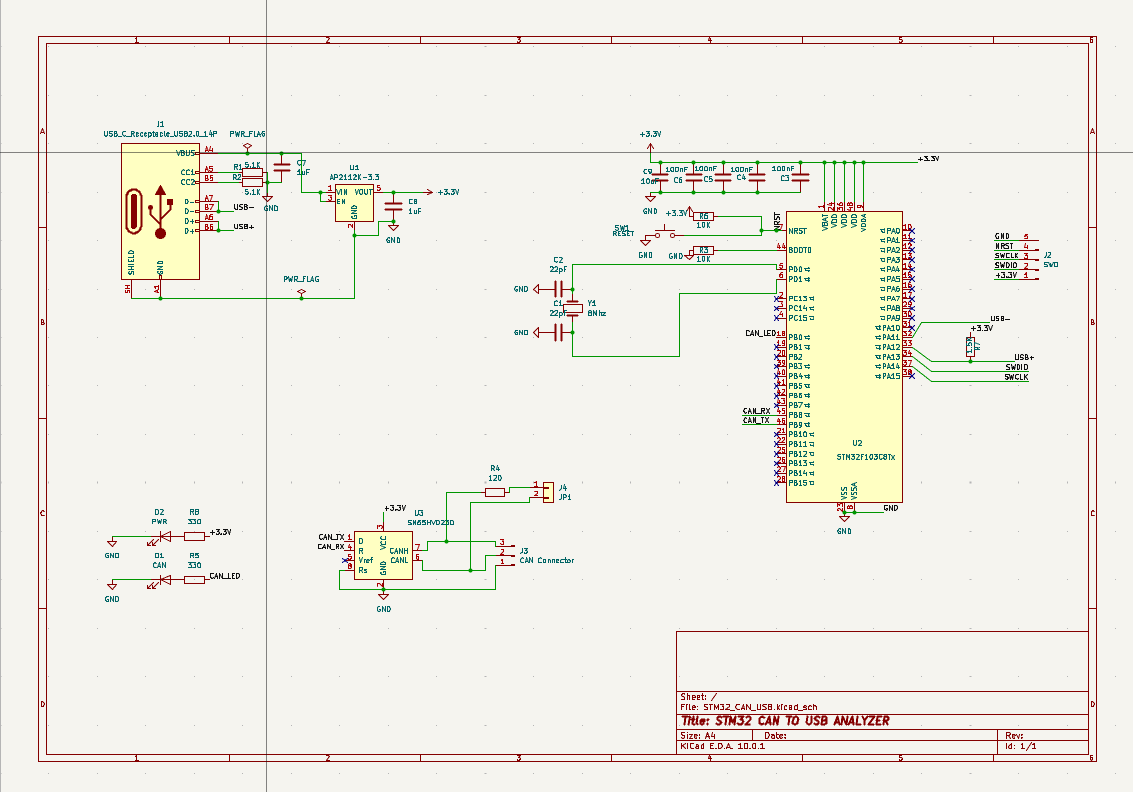
Task: Select resistor R7 1.5K near USB+
Action: point(970,348)
